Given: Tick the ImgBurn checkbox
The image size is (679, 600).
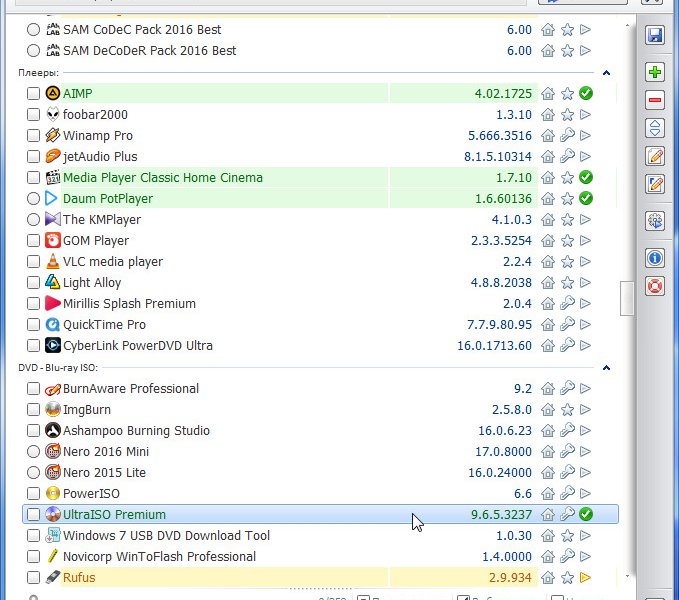Looking at the screenshot, I should 33,410.
